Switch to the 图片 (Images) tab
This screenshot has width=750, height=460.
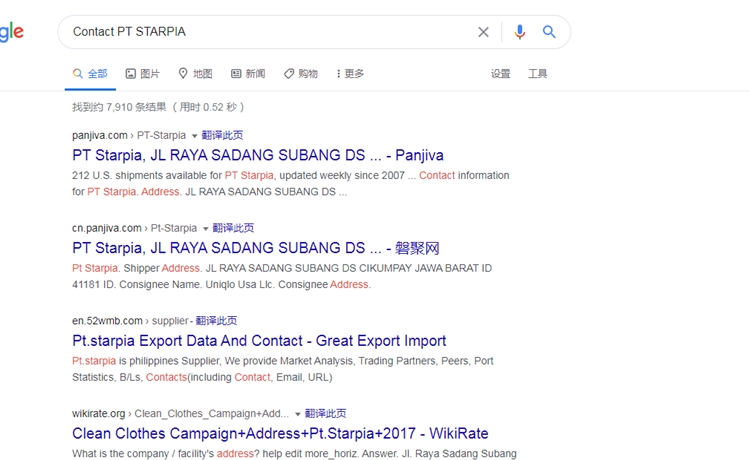pyautogui.click(x=143, y=74)
